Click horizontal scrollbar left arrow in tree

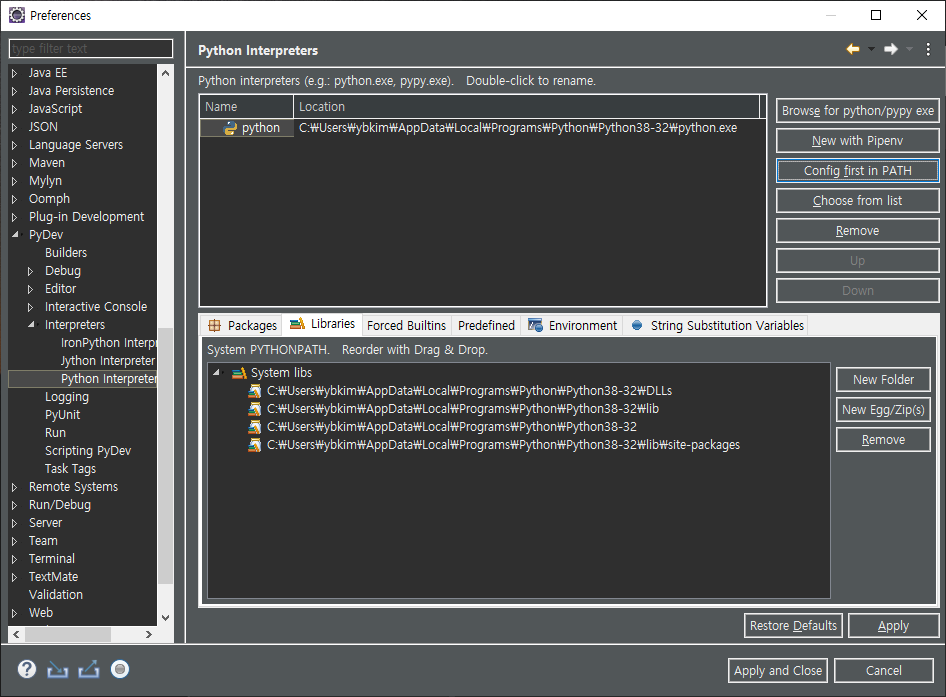coord(16,634)
